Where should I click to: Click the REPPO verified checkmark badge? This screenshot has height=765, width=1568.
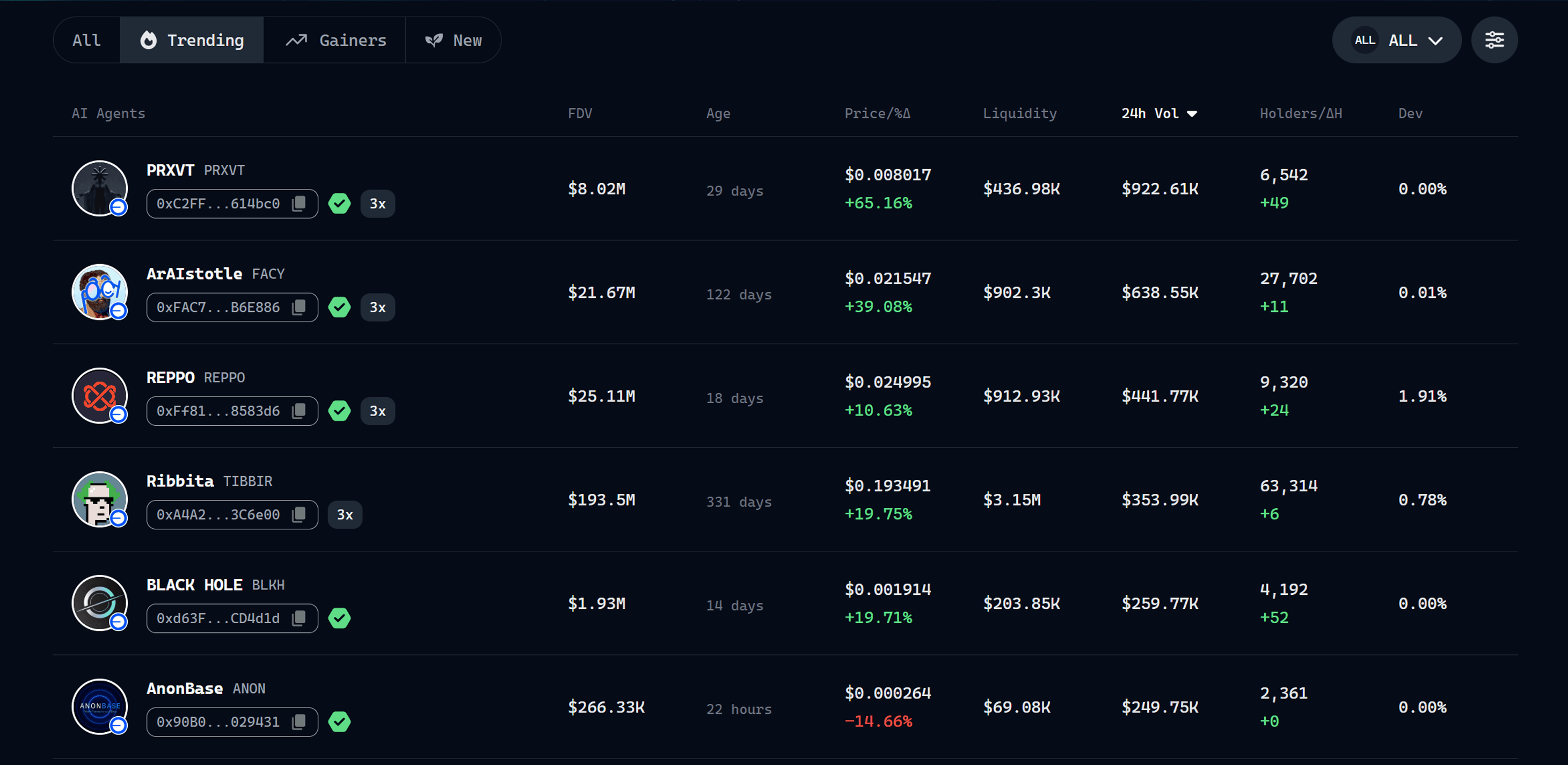[339, 411]
